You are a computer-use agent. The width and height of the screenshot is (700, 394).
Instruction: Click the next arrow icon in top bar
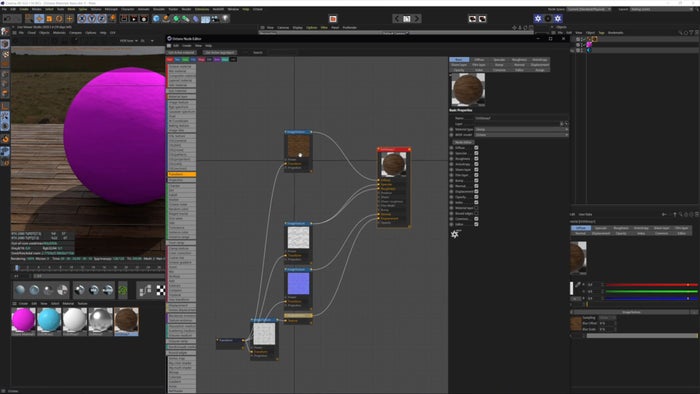click(417, 19)
